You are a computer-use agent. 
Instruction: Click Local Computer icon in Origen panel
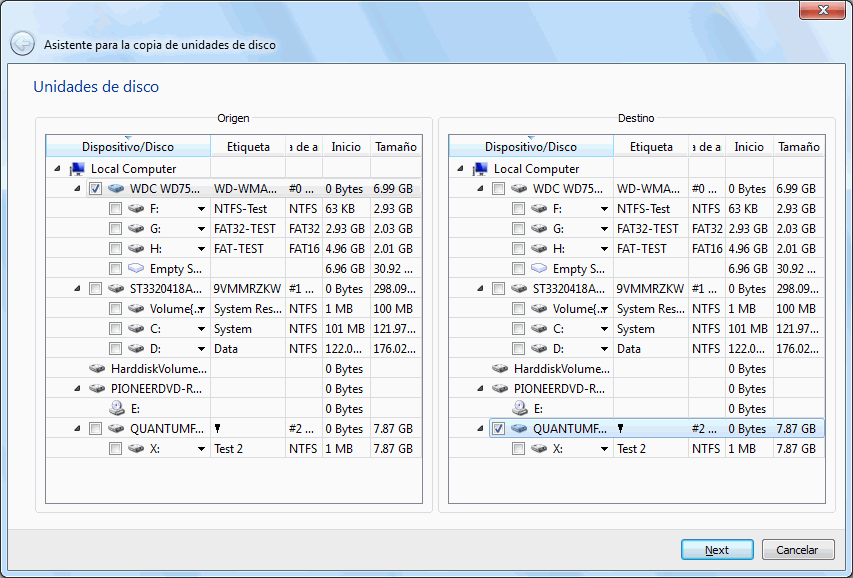[x=77, y=169]
